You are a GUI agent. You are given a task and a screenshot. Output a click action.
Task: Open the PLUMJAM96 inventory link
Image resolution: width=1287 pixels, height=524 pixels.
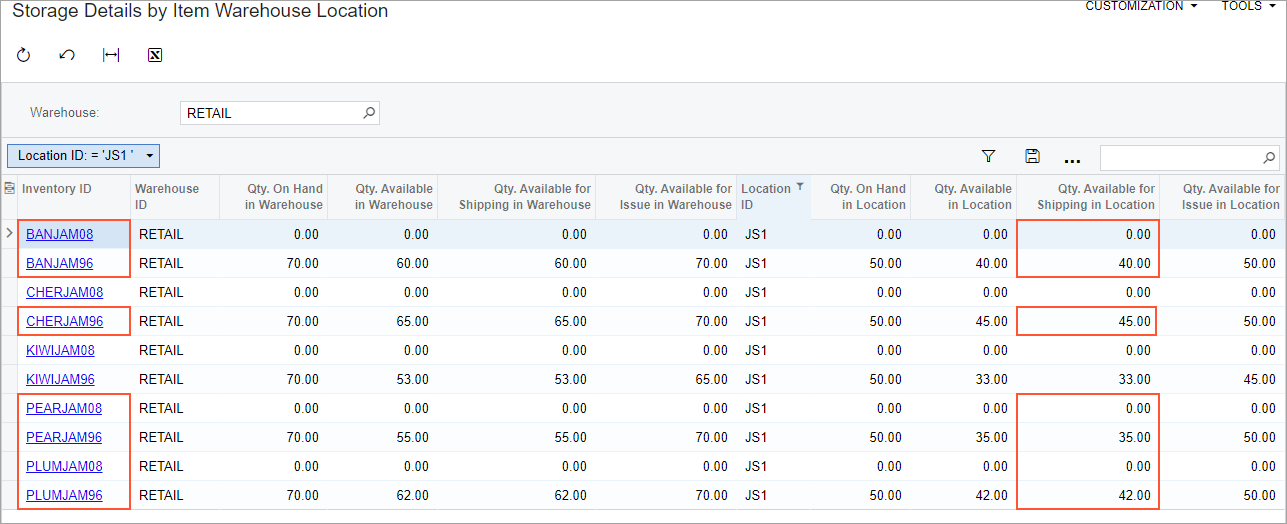click(63, 495)
